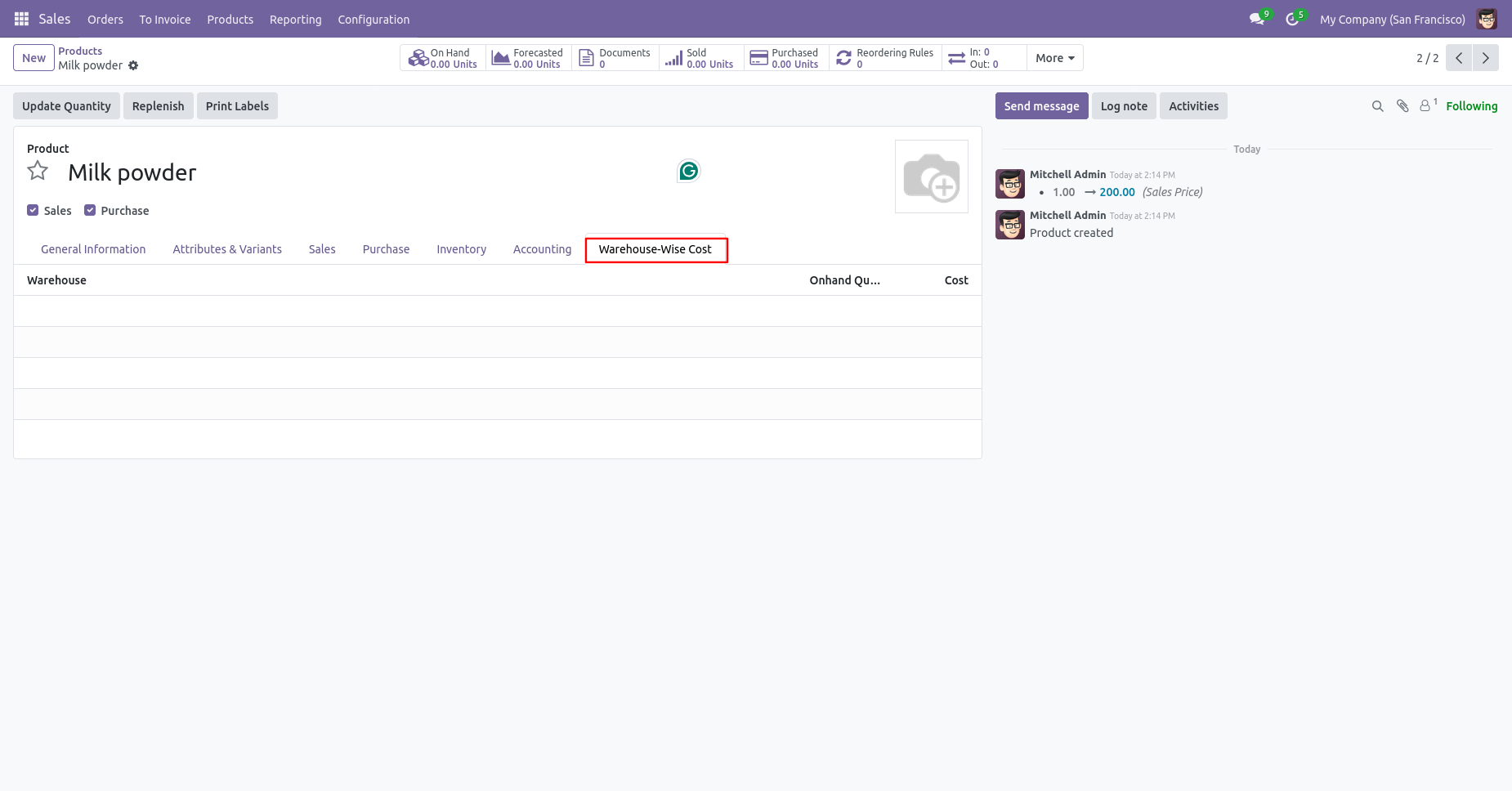Viewport: 1512px width, 791px height.
Task: Switch to Inventory tab
Action: click(462, 249)
